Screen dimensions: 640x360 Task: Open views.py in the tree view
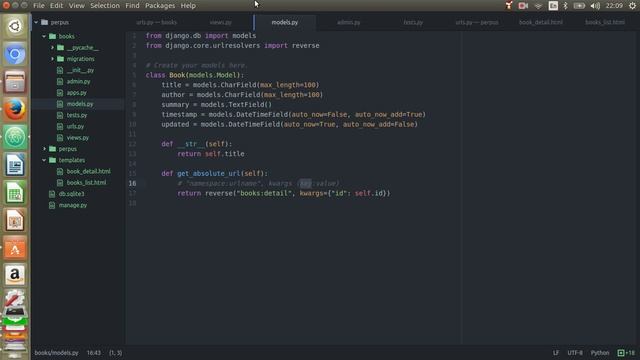[78, 138]
